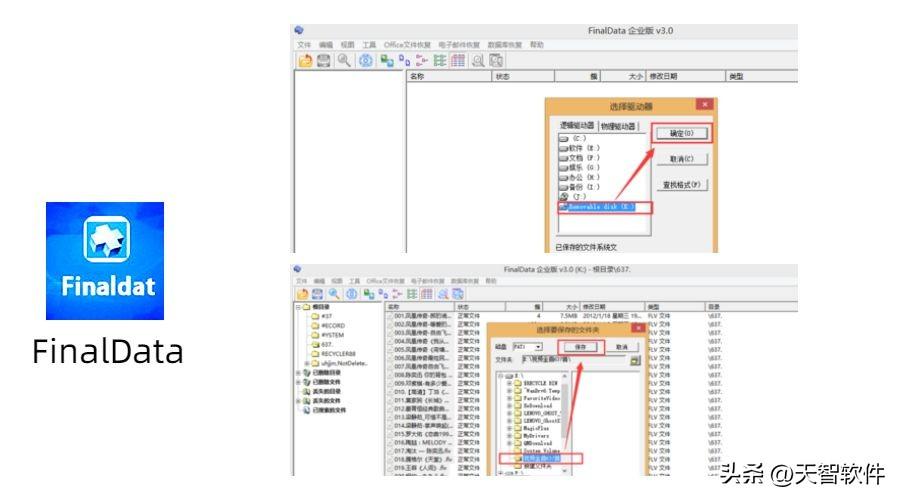Screen dimensions: 900x500
Task: Select RECYCLER88 folder in tree
Action: [333, 354]
